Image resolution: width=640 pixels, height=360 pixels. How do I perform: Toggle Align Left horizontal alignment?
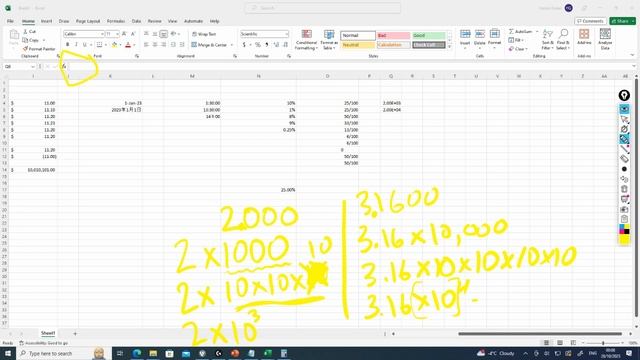[146, 44]
